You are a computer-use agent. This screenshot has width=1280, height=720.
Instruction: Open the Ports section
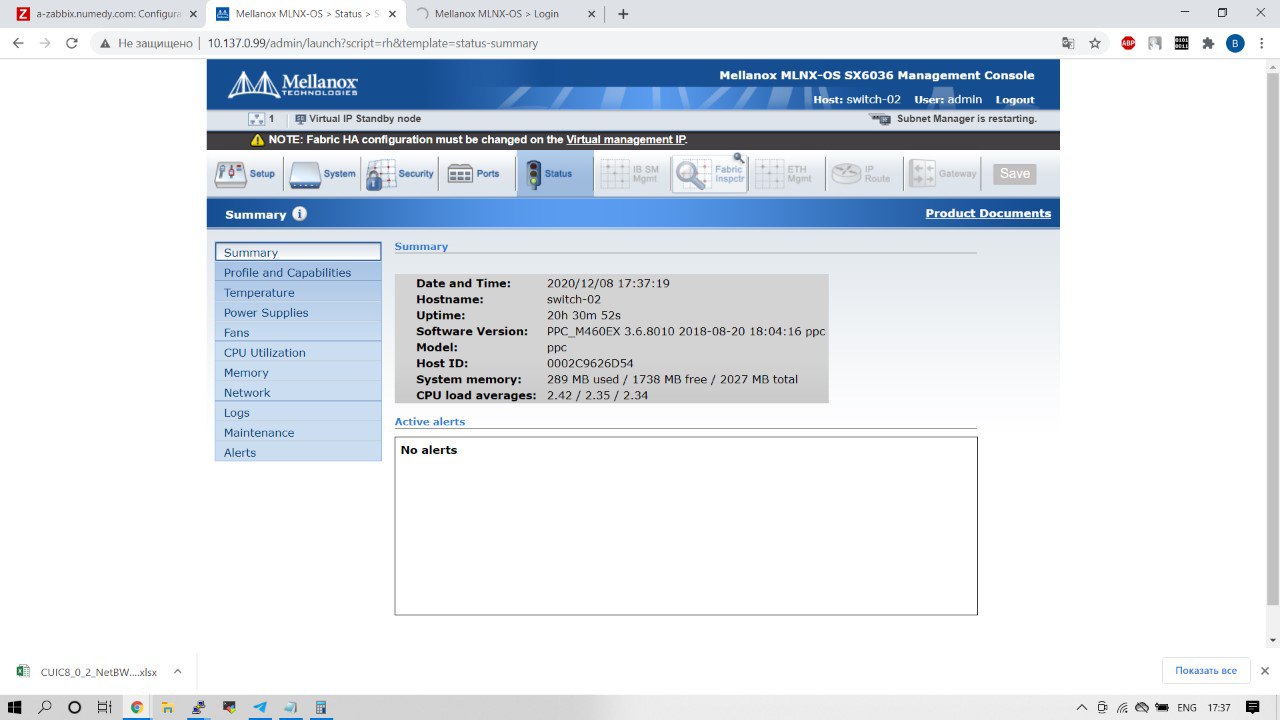tap(474, 174)
